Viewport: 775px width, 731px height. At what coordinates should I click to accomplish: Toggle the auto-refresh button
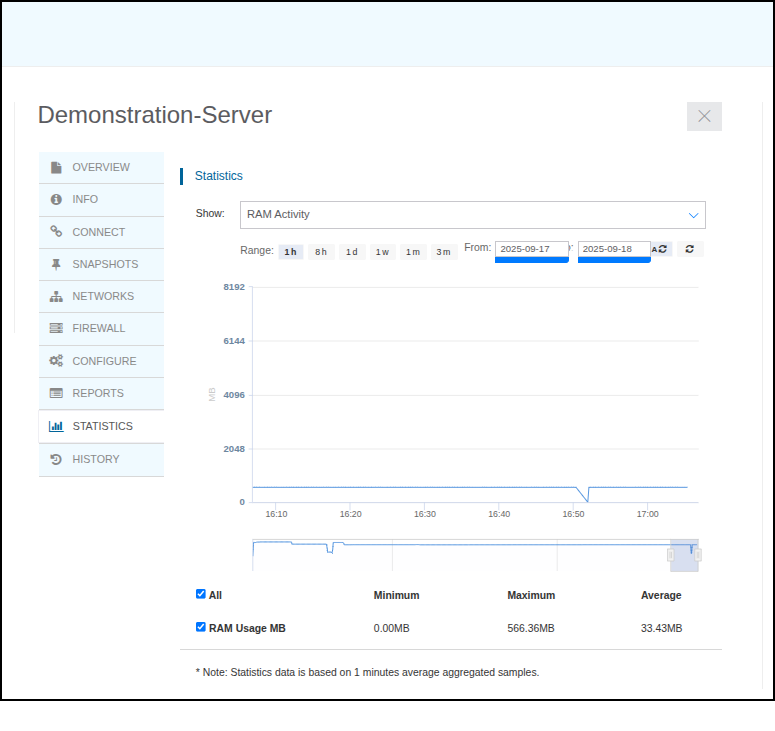click(x=661, y=249)
